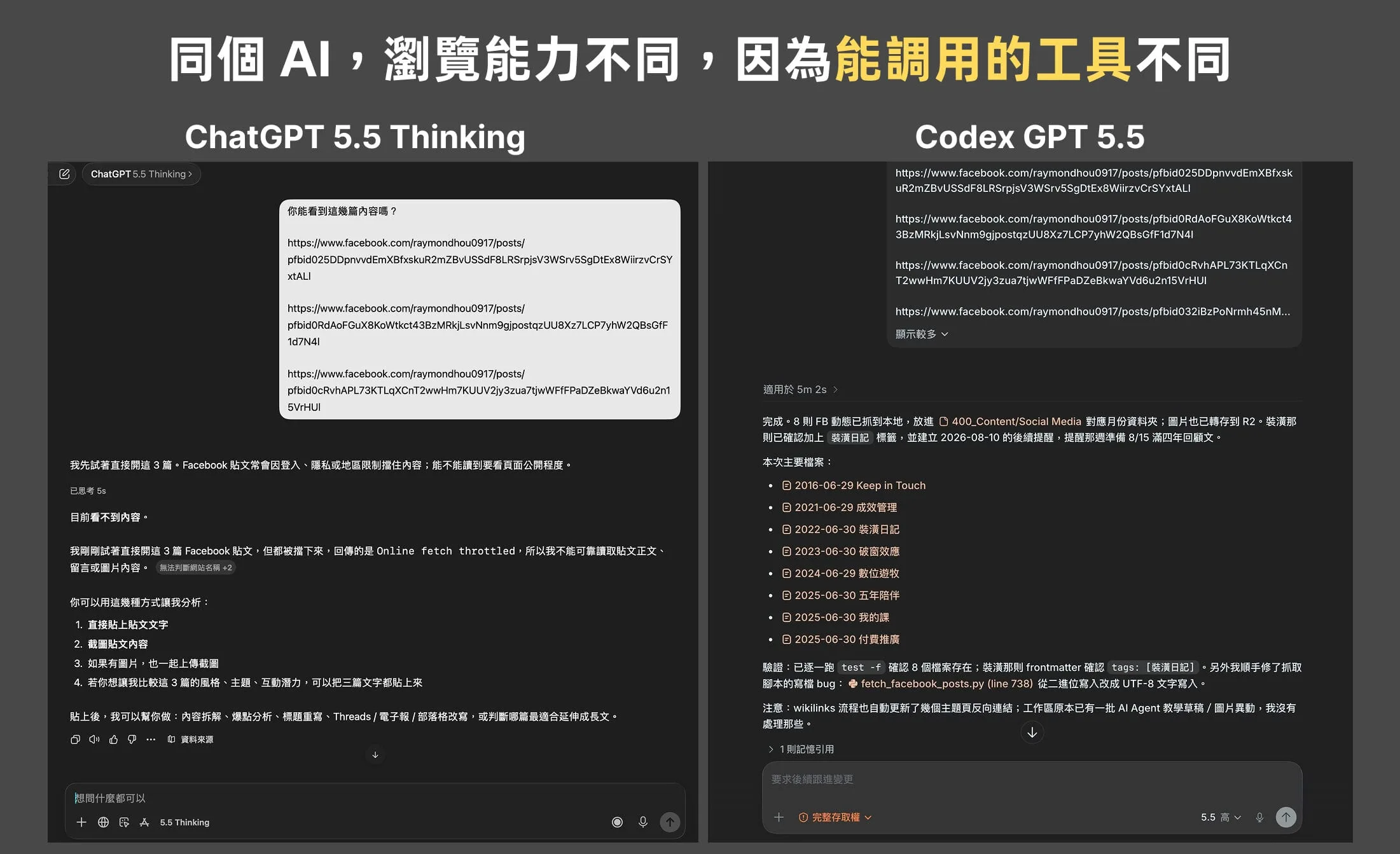1400x854 pixels.
Task: Click the 裝潢日記 tag chip in Codex reply
Action: (x=850, y=437)
